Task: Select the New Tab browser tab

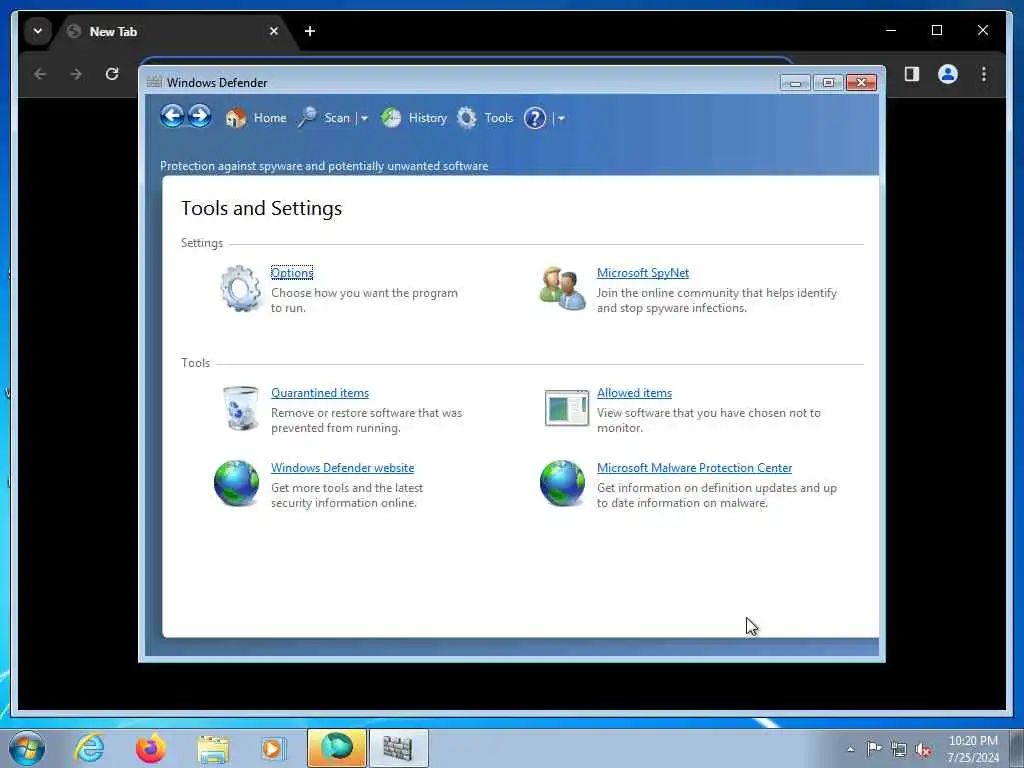Action: [173, 31]
